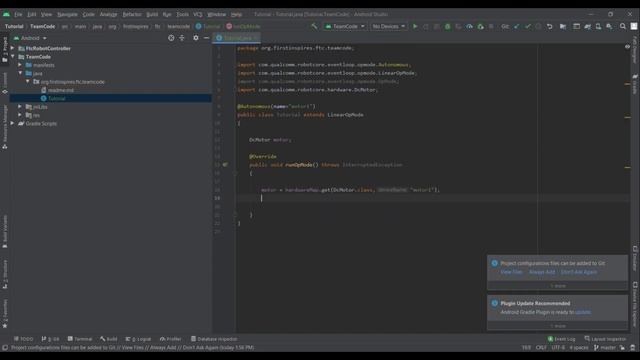640x360 pixels.
Task: Open the Database Inspector tool window
Action: (214, 339)
